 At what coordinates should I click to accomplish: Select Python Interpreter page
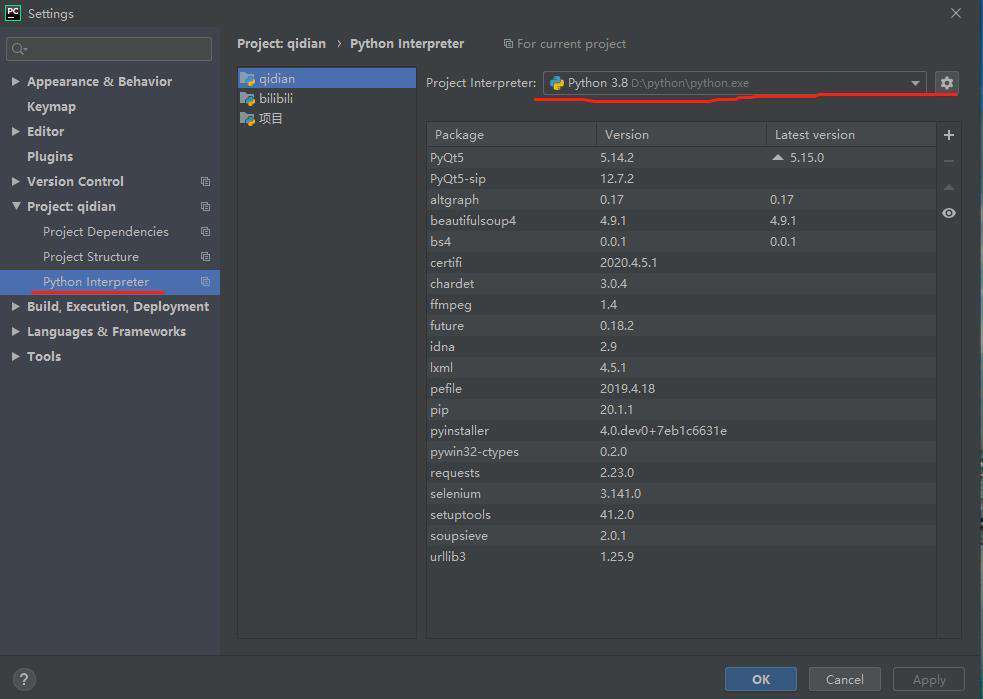click(110, 282)
